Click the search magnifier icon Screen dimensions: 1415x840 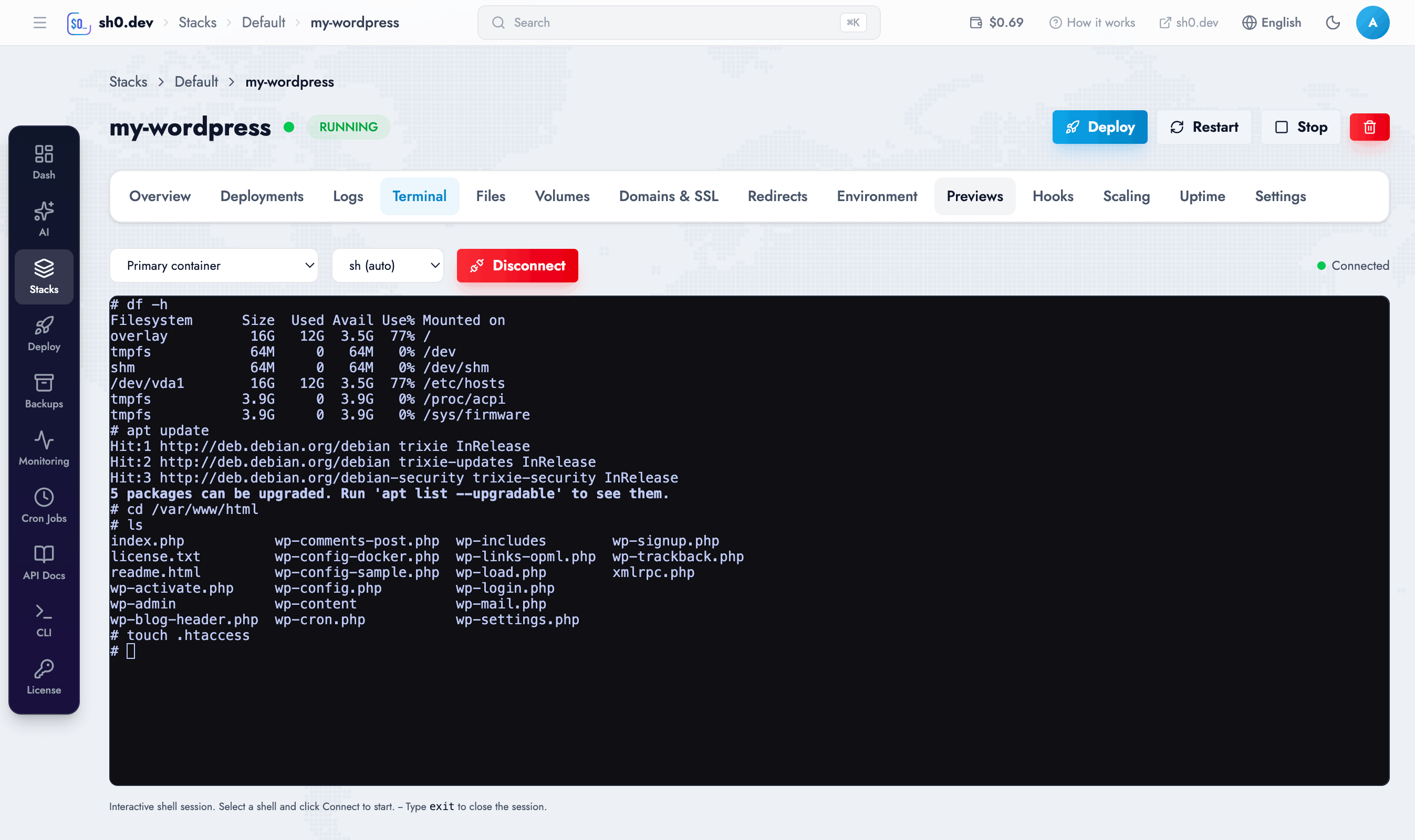[x=498, y=23]
